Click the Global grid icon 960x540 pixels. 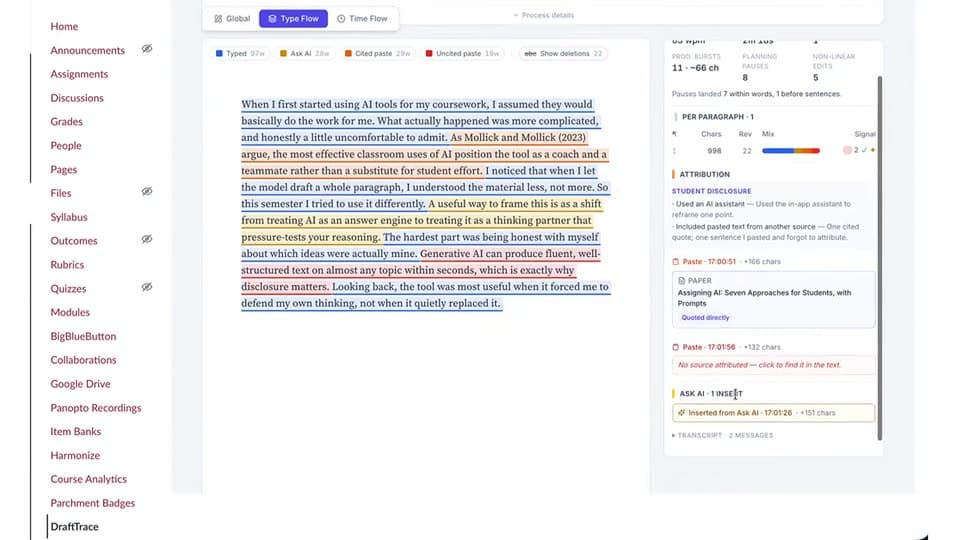(x=218, y=19)
